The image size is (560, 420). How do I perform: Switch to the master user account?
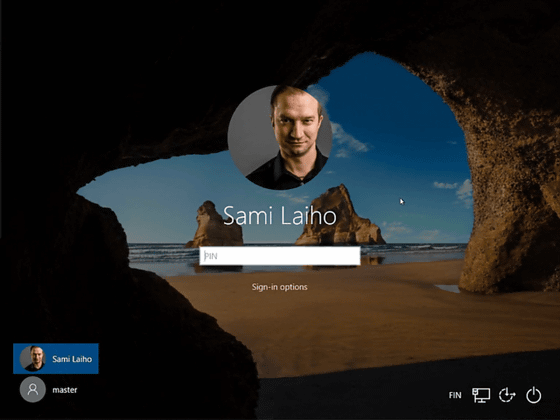[49, 390]
